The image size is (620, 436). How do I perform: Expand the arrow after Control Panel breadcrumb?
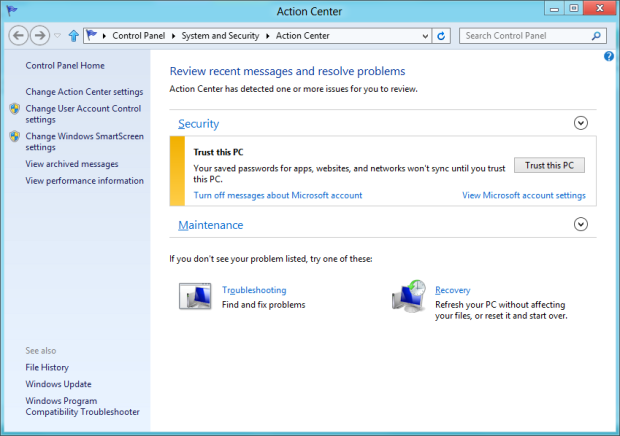[x=173, y=36]
